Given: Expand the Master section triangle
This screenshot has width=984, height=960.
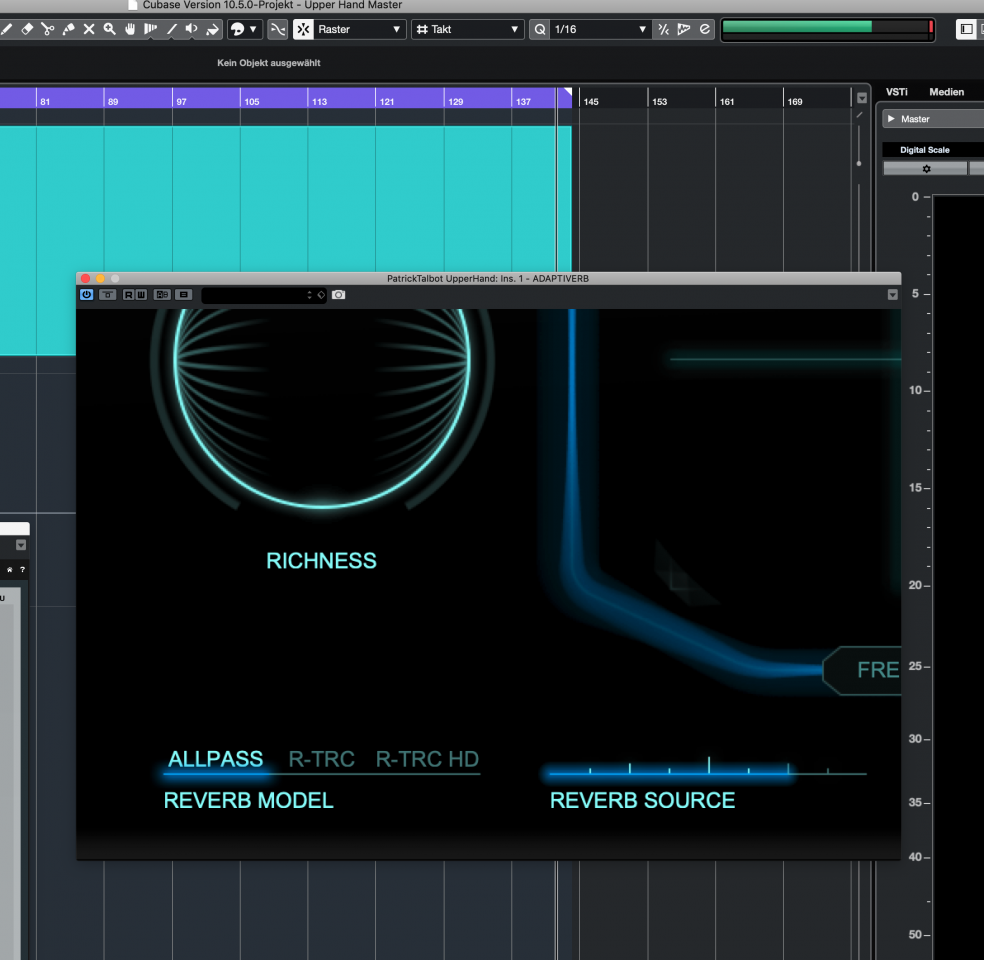Looking at the screenshot, I should pyautogui.click(x=891, y=119).
